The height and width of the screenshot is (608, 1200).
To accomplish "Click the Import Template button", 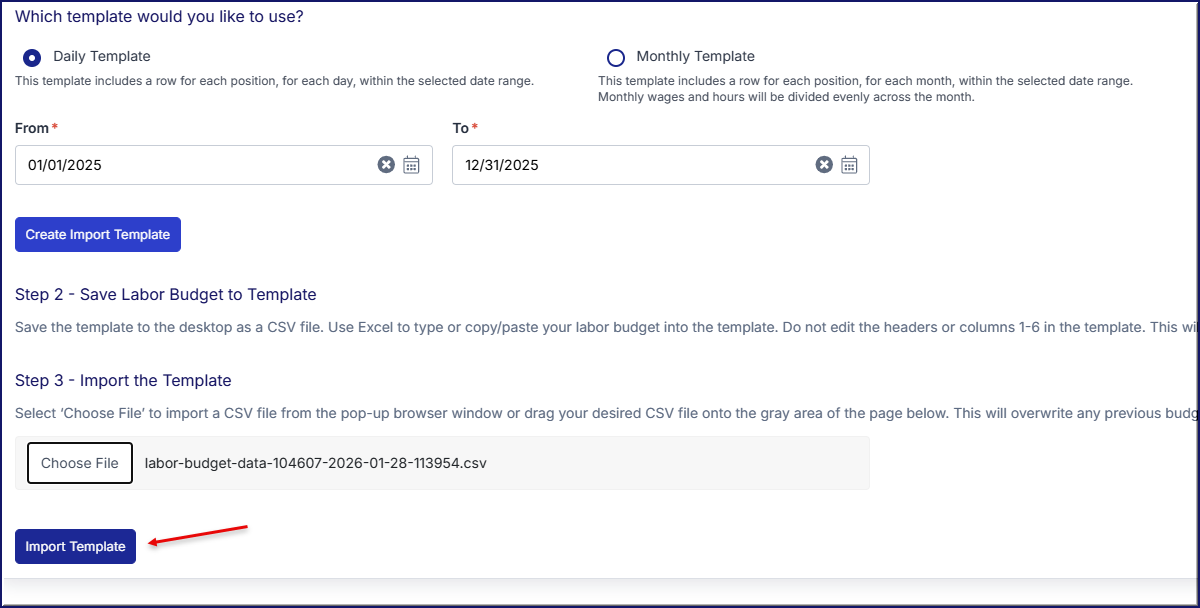I will [x=75, y=546].
